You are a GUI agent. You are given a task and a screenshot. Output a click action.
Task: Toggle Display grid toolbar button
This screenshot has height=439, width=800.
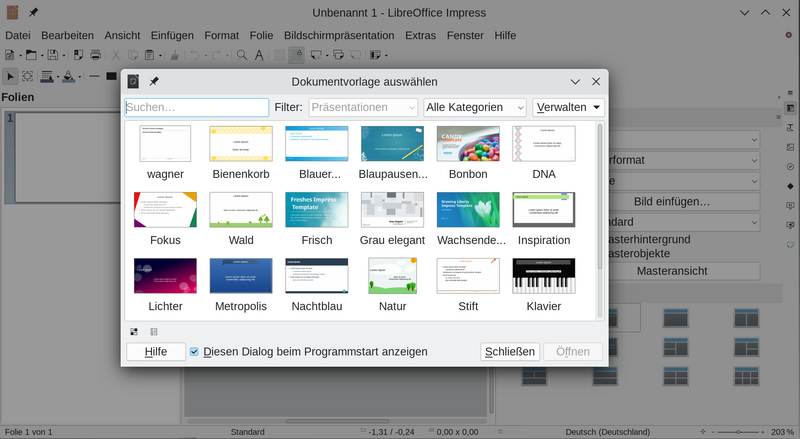(280, 55)
